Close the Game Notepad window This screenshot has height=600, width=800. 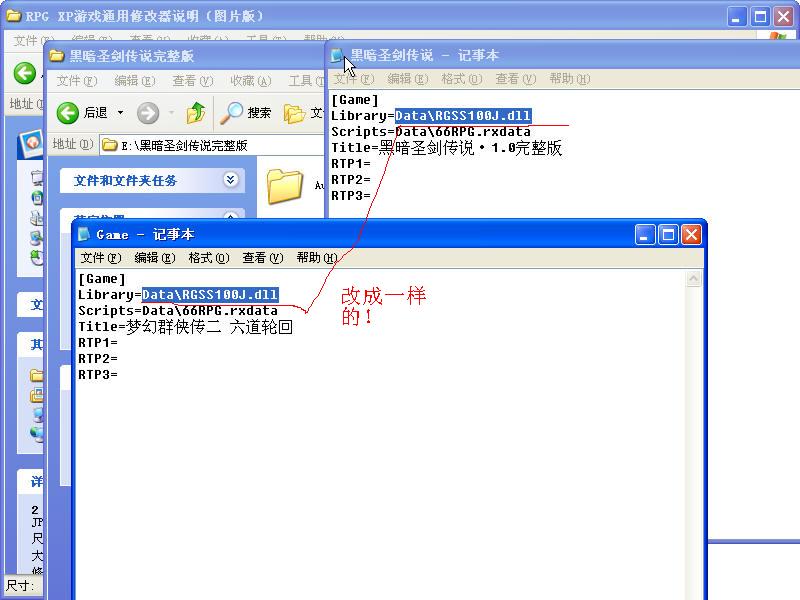tap(690, 234)
